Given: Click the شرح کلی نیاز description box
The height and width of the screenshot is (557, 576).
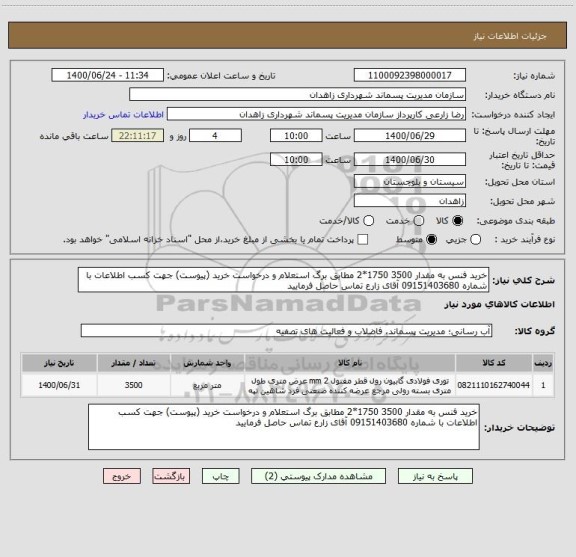Looking at the screenshot, I should (x=284, y=280).
